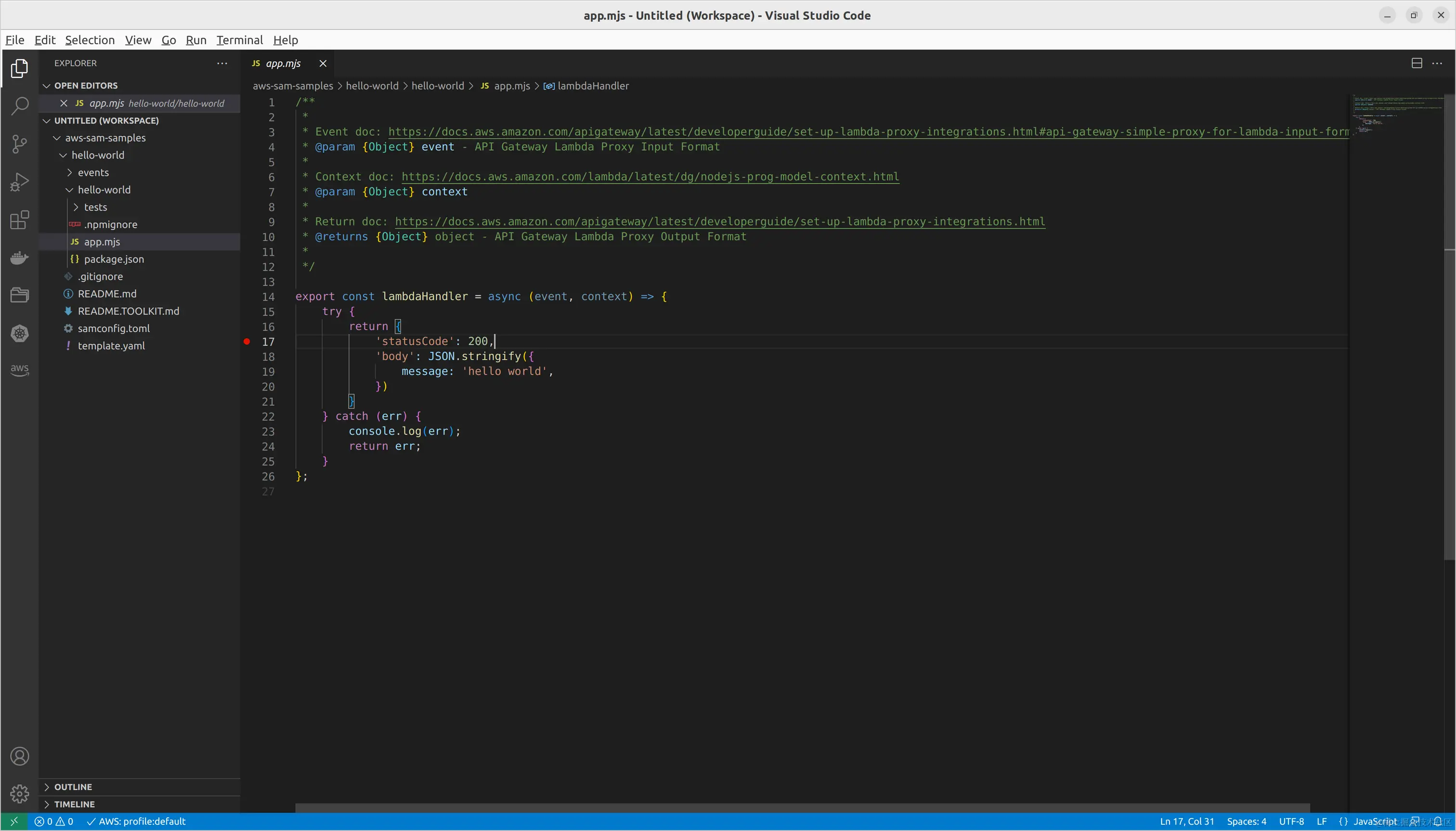The height and width of the screenshot is (831, 1456).
Task: Open the Search view in activity bar
Action: point(19,106)
